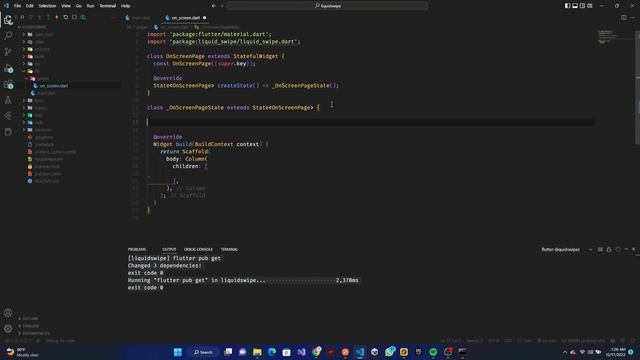Expand the build folder

pos(35,56)
